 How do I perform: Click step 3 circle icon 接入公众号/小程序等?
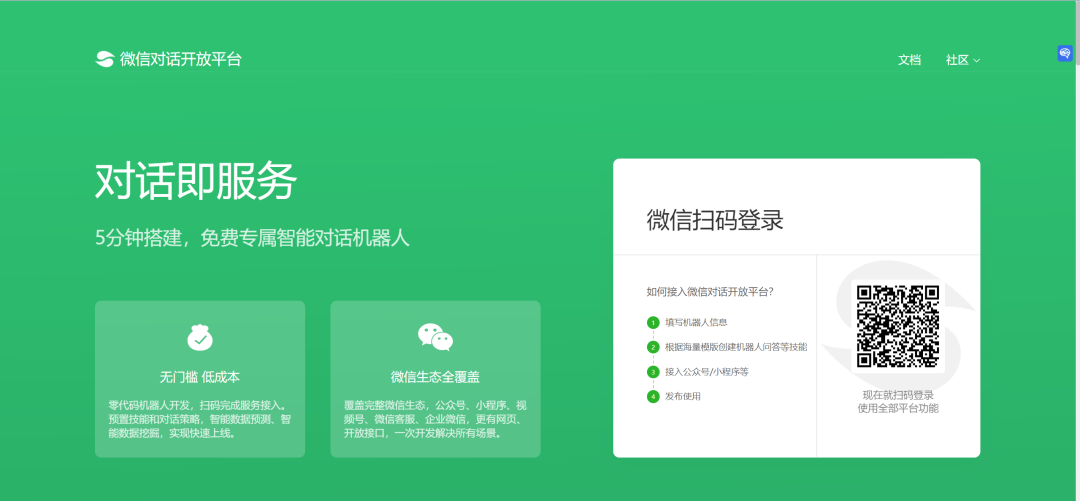point(653,372)
